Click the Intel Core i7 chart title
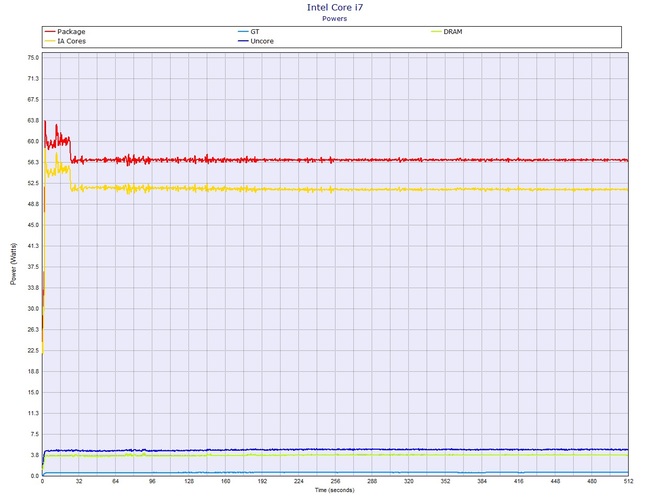Viewport: 670px width, 502px height. (335, 7)
